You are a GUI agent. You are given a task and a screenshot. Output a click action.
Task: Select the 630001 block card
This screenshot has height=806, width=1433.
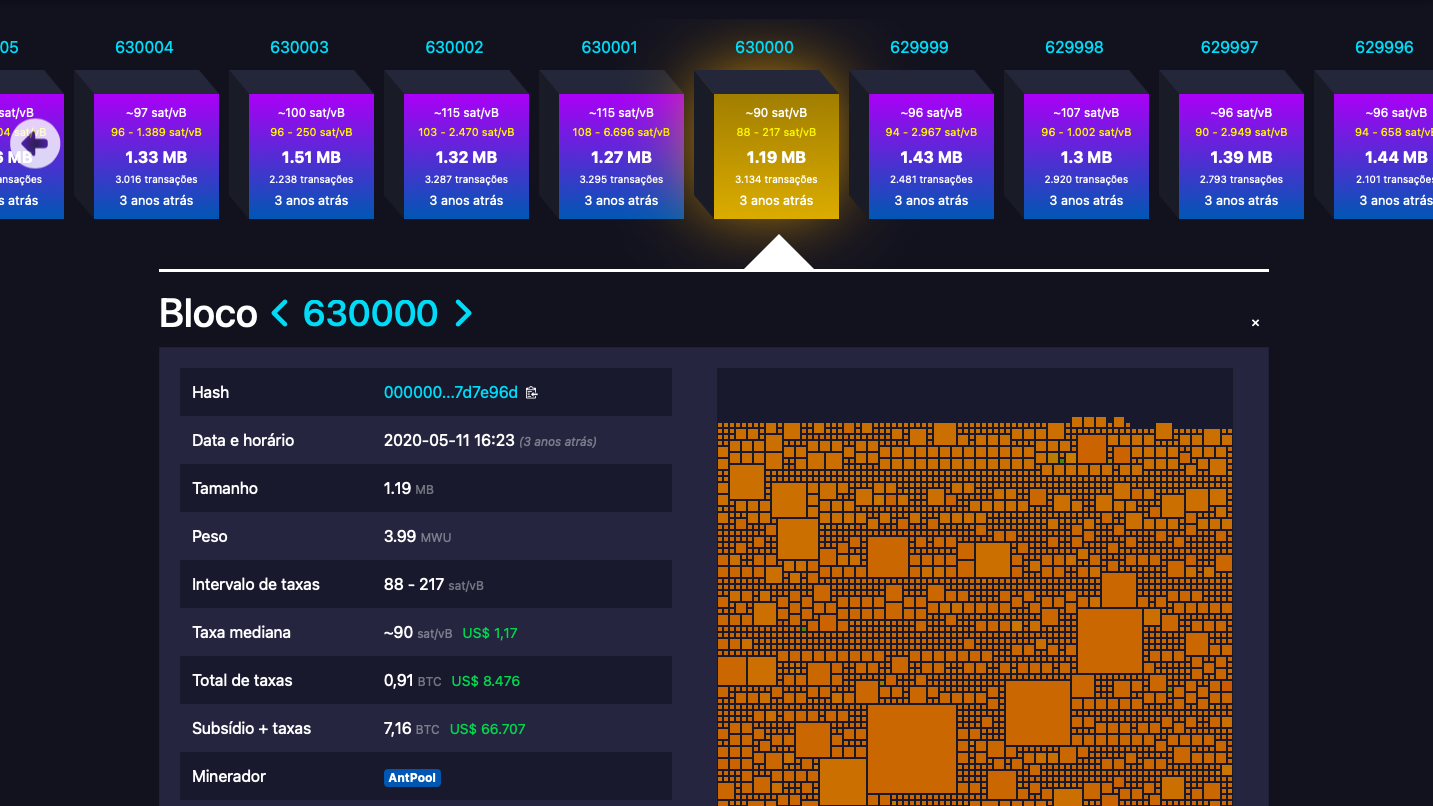(621, 155)
